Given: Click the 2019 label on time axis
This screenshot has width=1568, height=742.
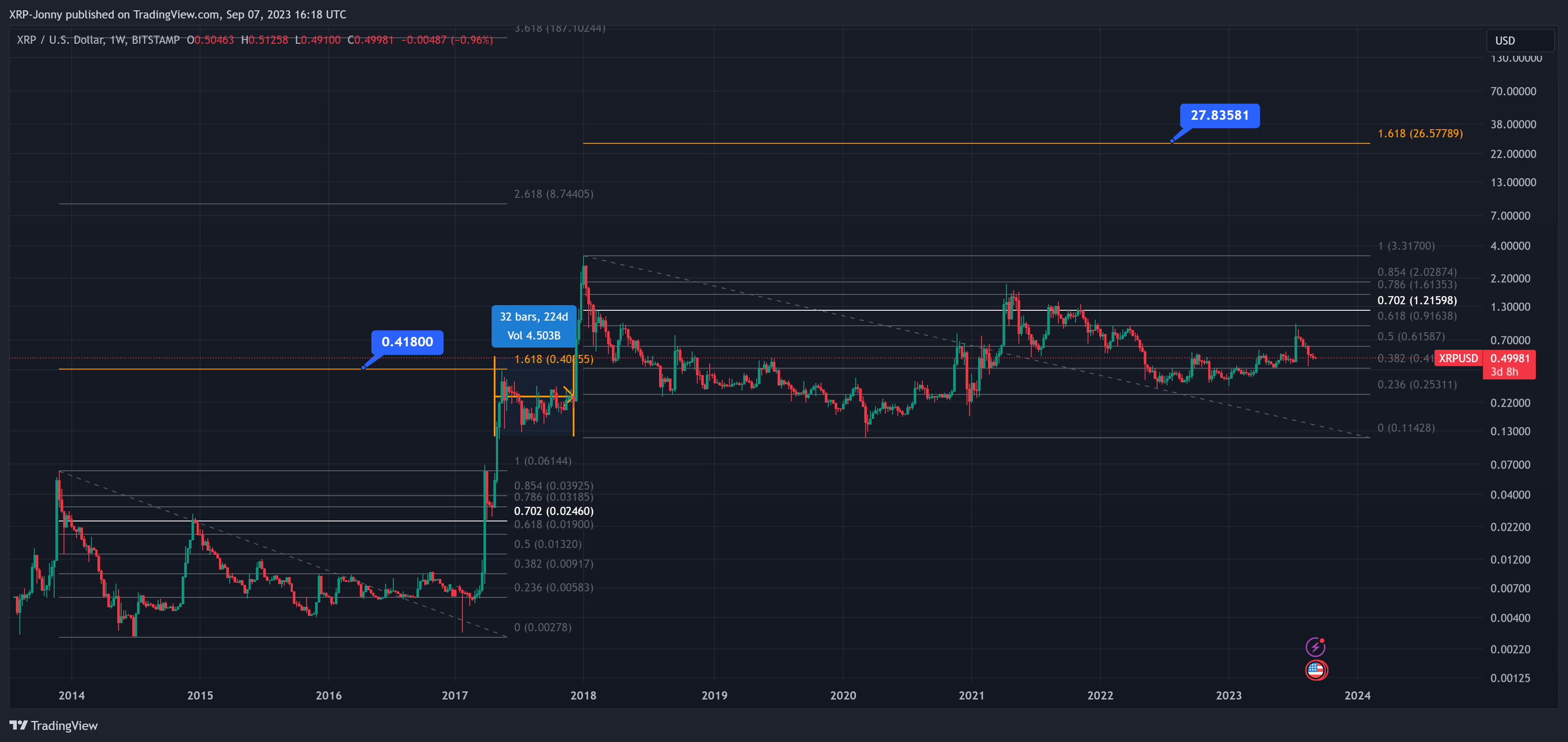Looking at the screenshot, I should (x=714, y=695).
